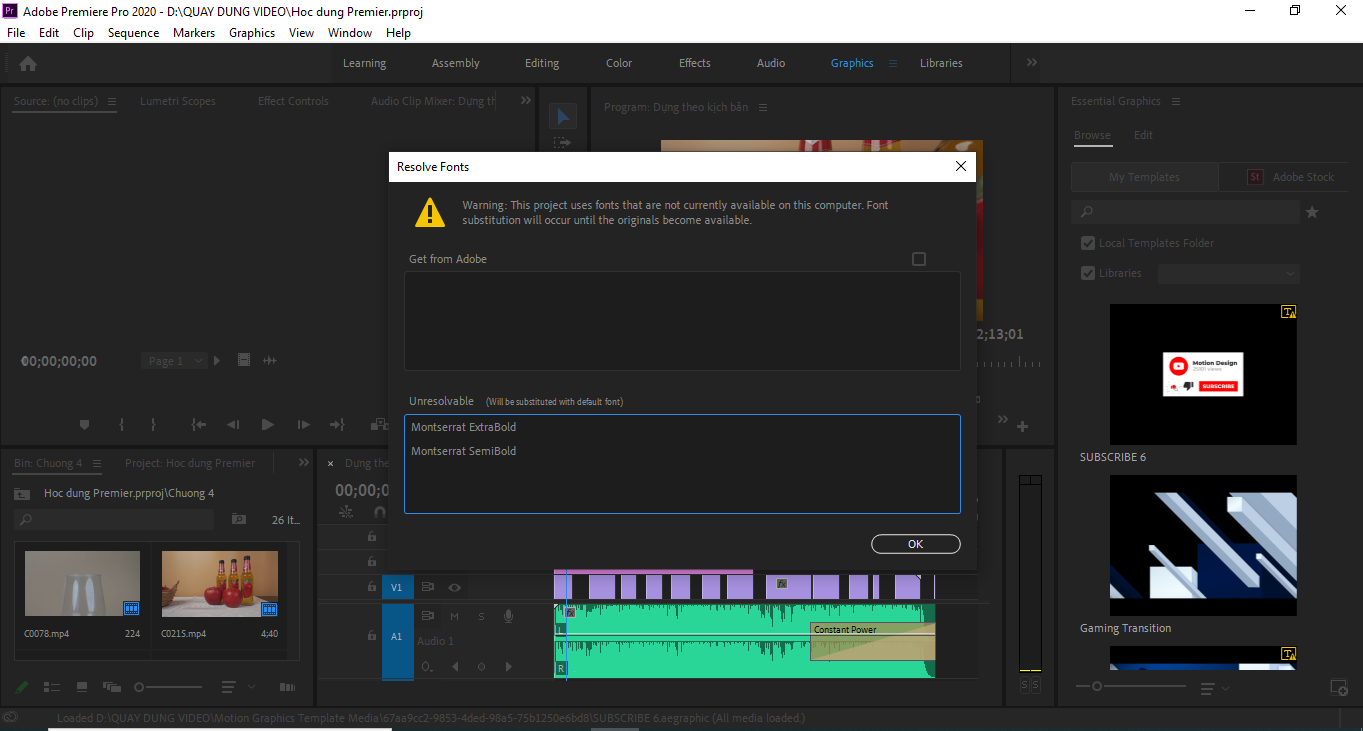The height and width of the screenshot is (731, 1363).
Task: Go to the Home screen icon
Action: pyautogui.click(x=28, y=63)
